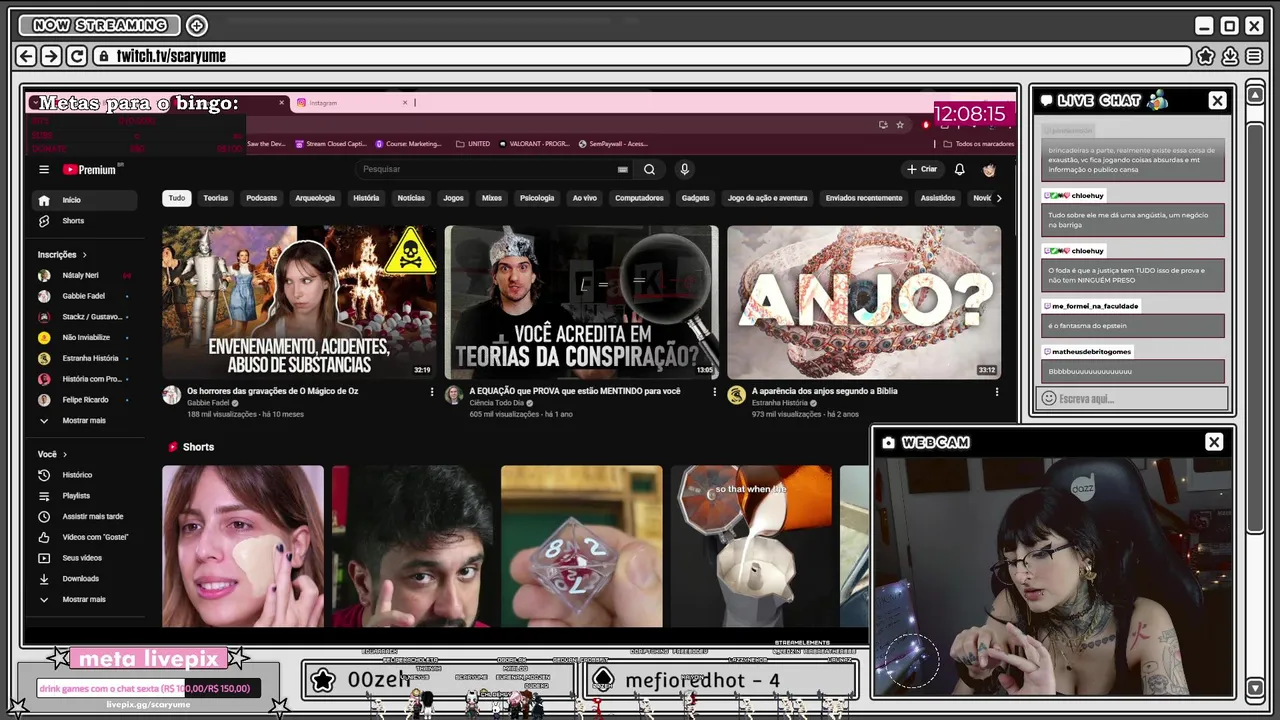Expand Mostrar mais under Inscrições
1280x720 pixels.
pos(83,420)
